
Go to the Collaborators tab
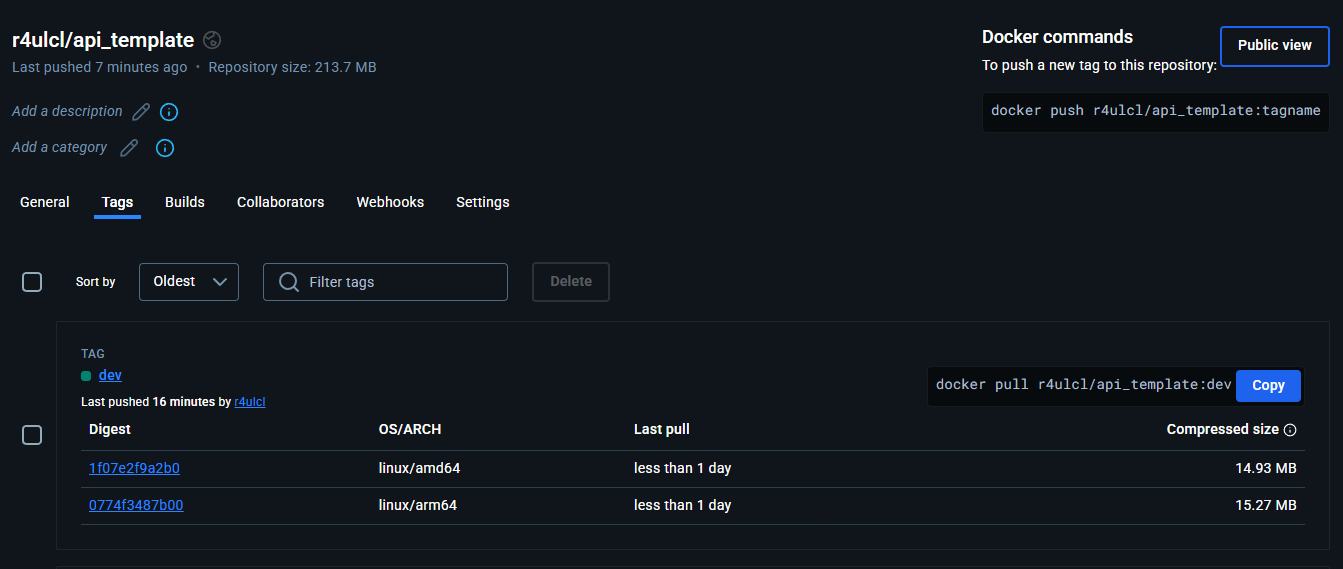tap(280, 202)
